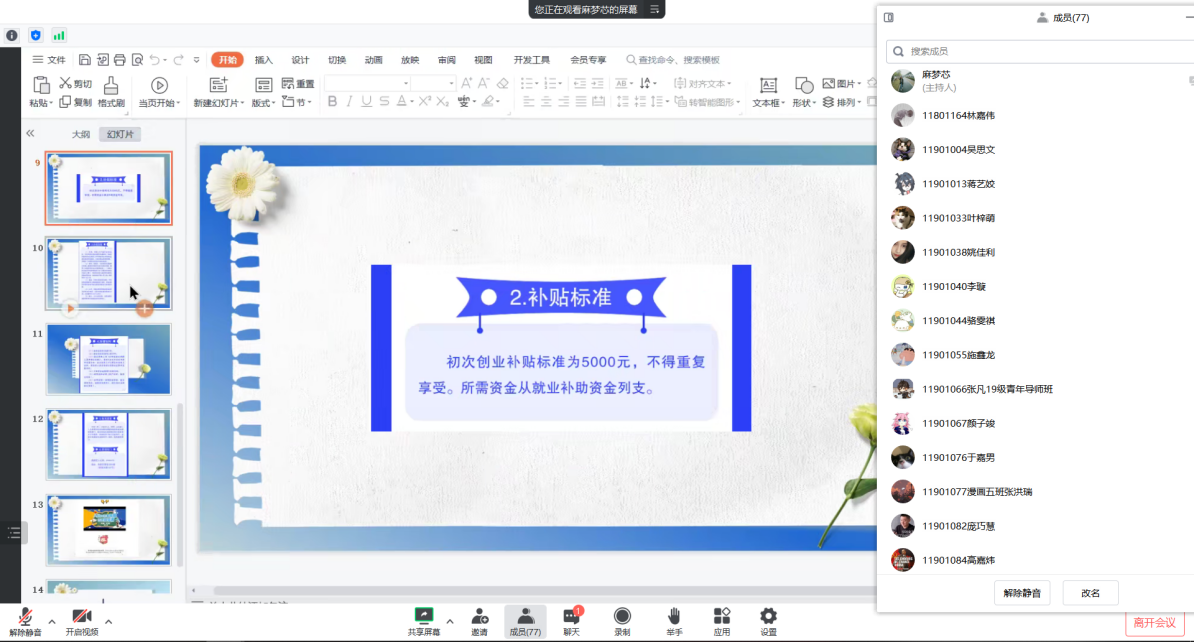Viewport: 1194px width, 642px height.
Task: Turn on camera with 开启视频
Action: 82,617
